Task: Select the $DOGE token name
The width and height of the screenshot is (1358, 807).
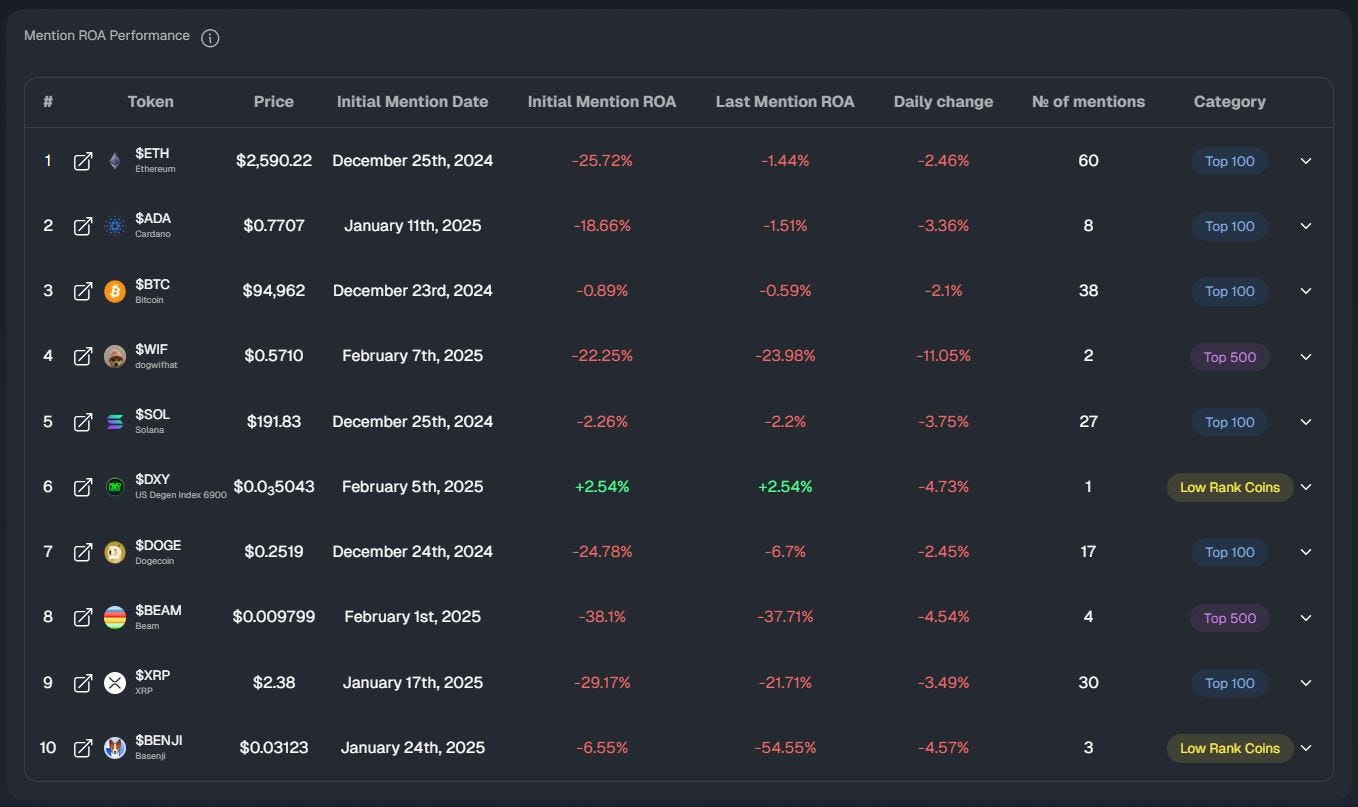Action: (x=158, y=545)
